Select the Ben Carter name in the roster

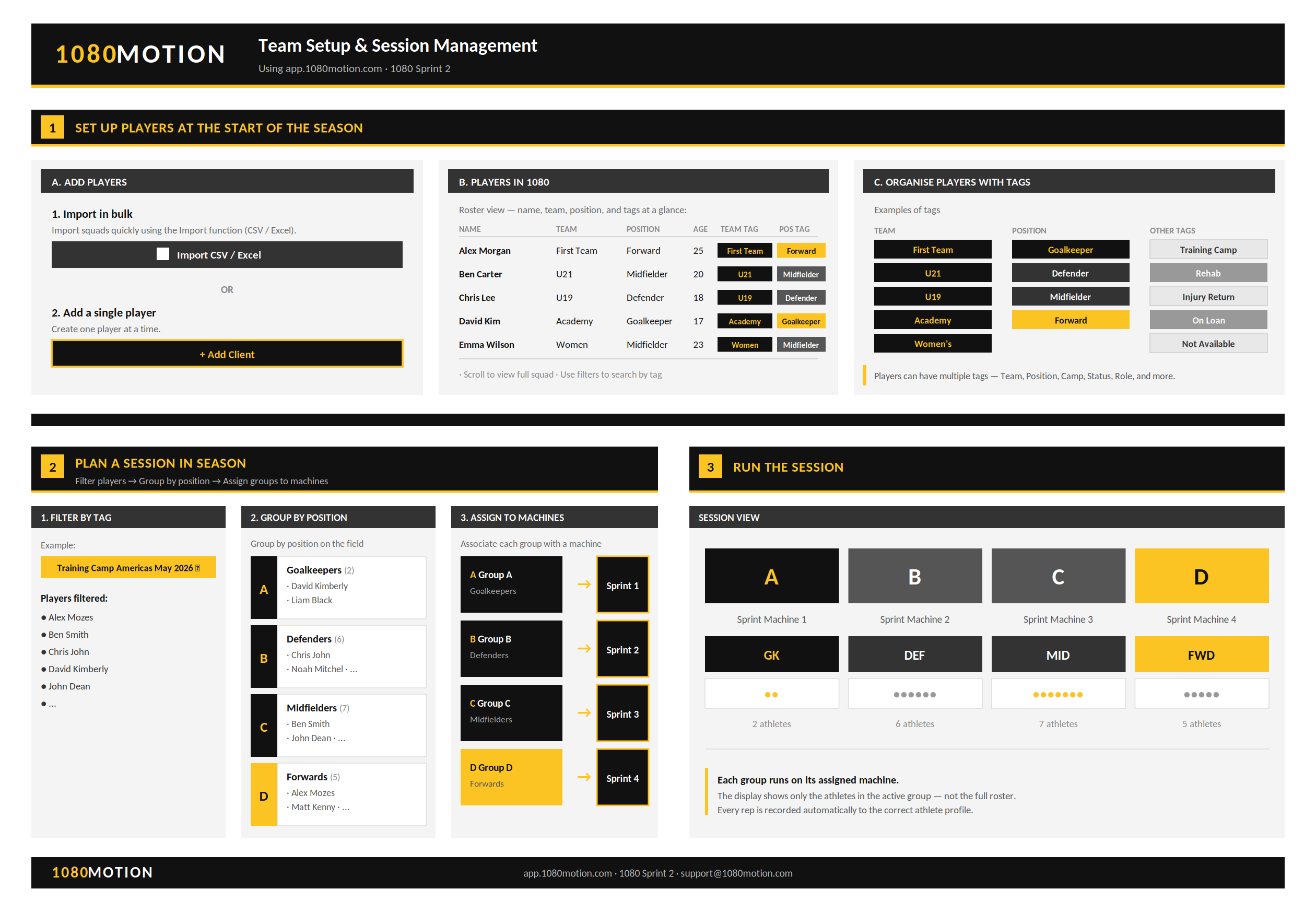[x=480, y=274]
